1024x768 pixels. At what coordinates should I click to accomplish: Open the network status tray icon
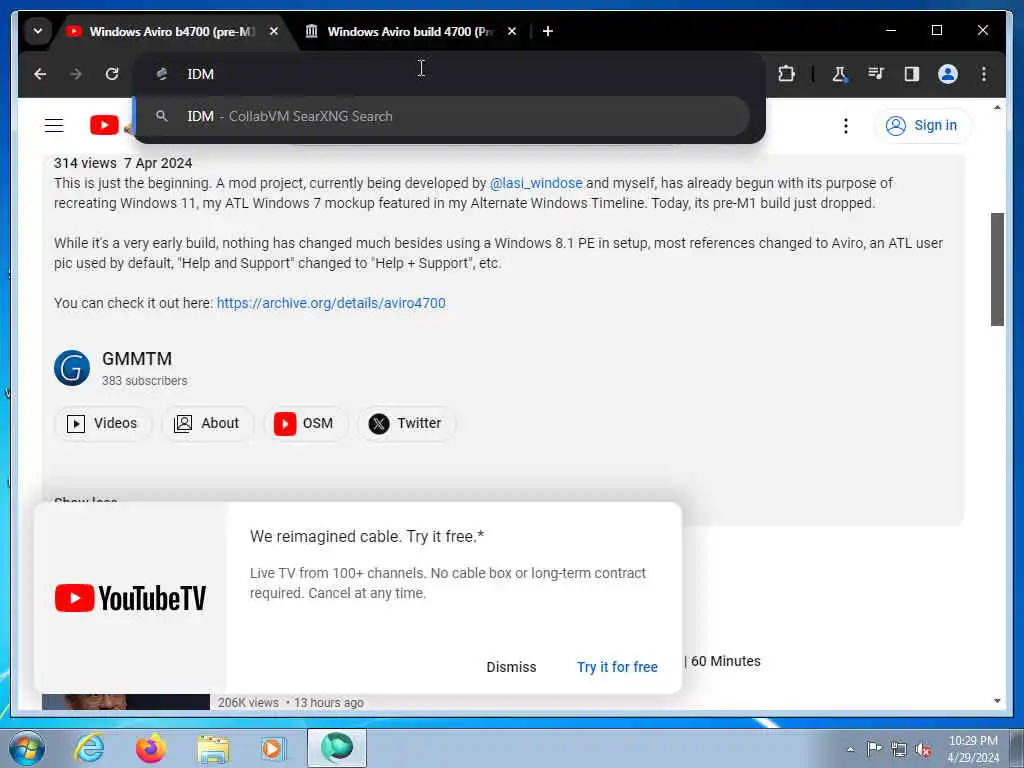[x=899, y=749]
